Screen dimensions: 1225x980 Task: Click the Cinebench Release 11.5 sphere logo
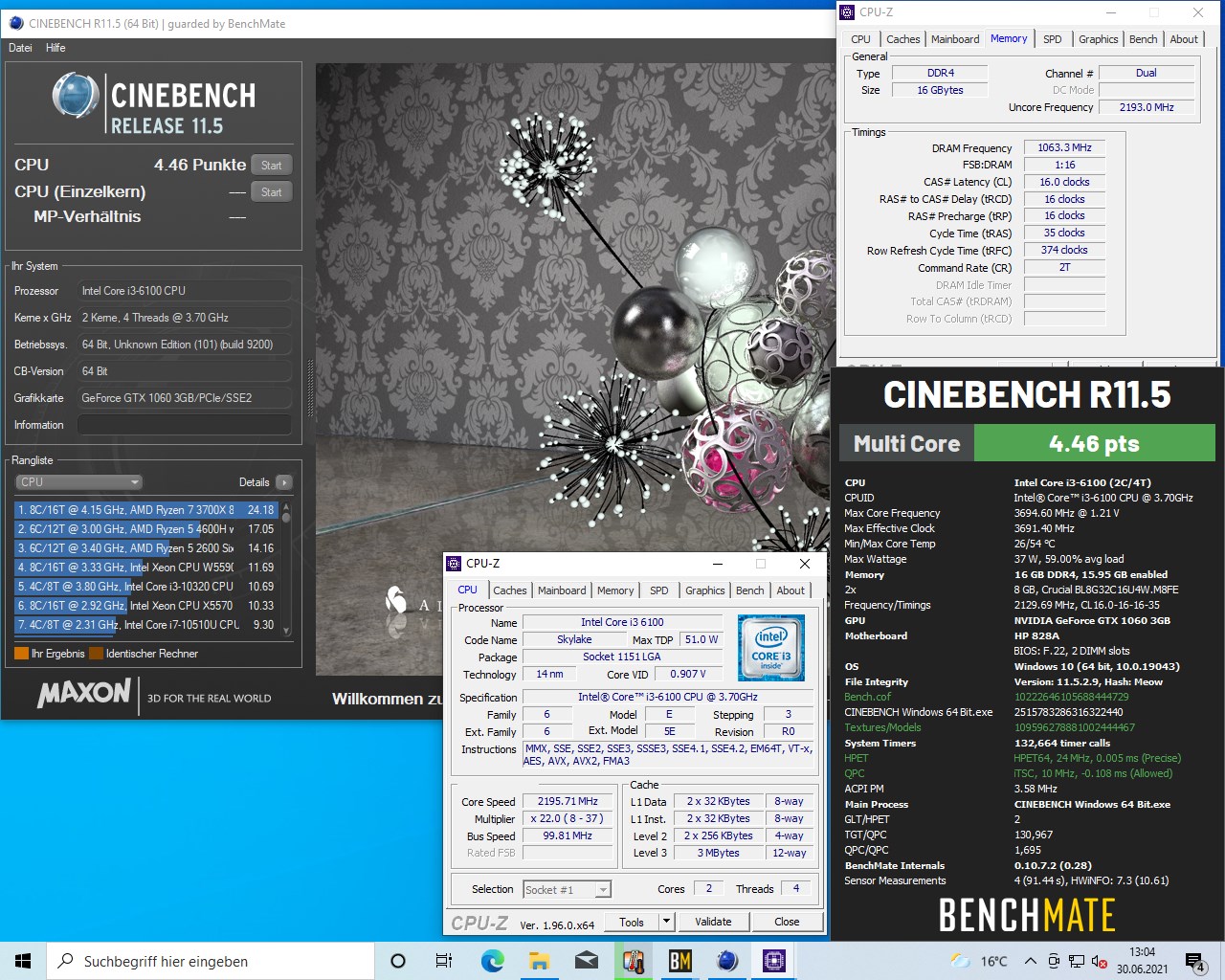click(75, 97)
